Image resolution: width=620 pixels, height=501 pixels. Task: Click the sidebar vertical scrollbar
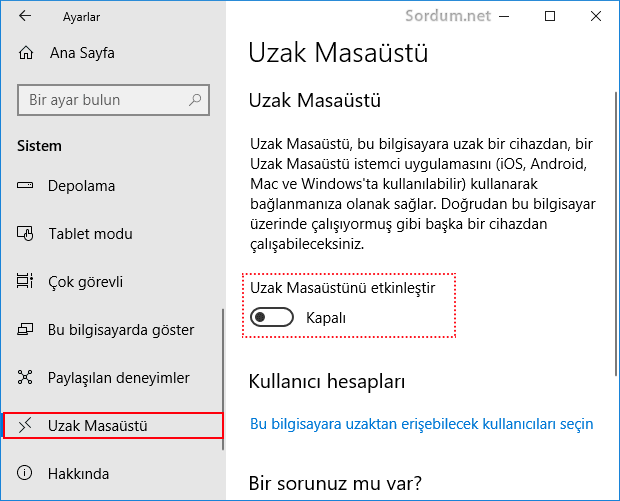click(223, 379)
